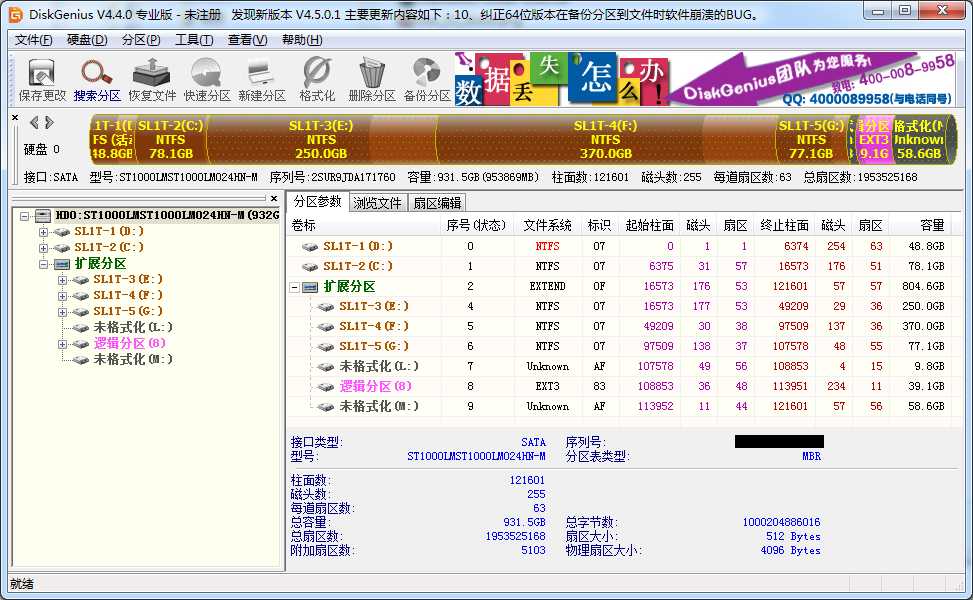Viewport: 973px width, 600px height.
Task: Collapse 扩展分区 row in partition table
Action: 295,287
